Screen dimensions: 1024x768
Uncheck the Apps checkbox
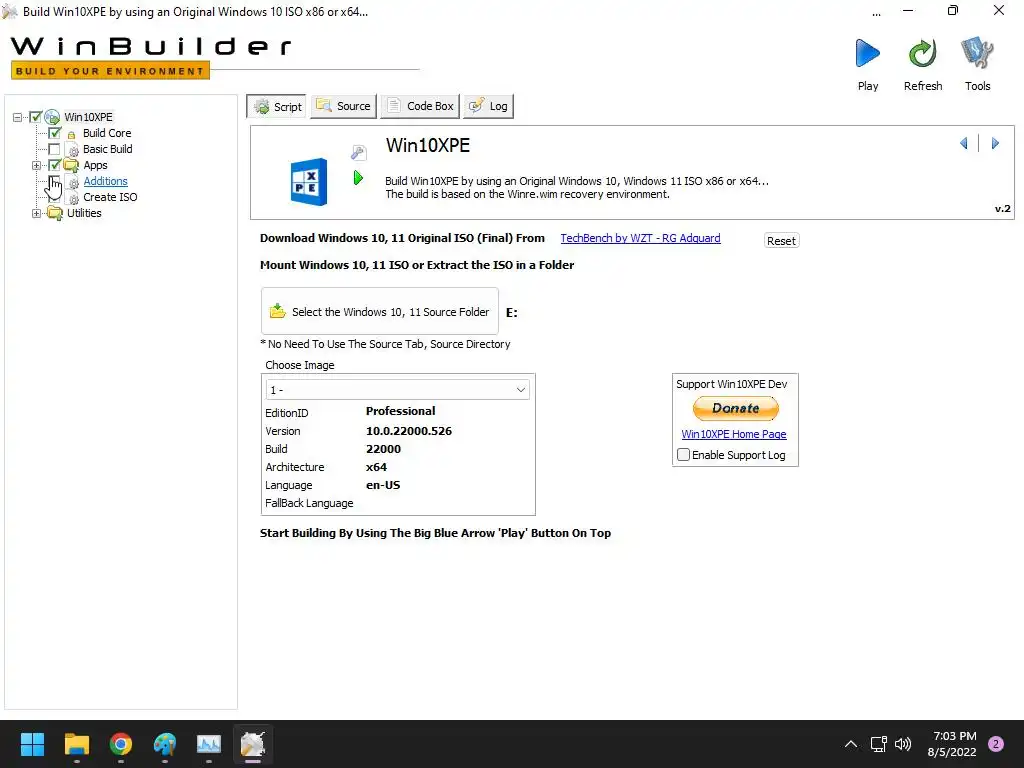pos(55,165)
